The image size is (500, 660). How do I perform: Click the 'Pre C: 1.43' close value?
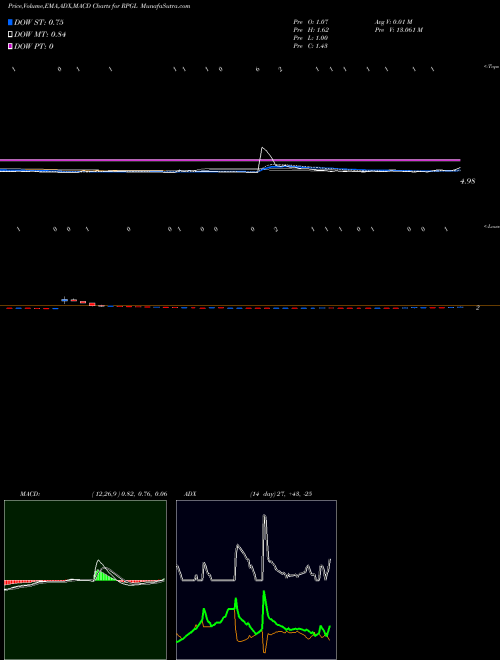pyautogui.click(x=311, y=46)
